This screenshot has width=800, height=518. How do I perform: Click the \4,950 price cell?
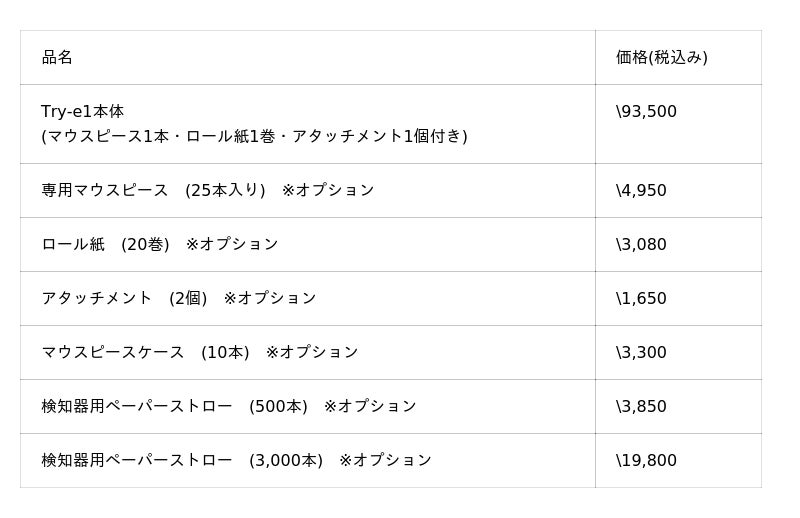point(641,190)
